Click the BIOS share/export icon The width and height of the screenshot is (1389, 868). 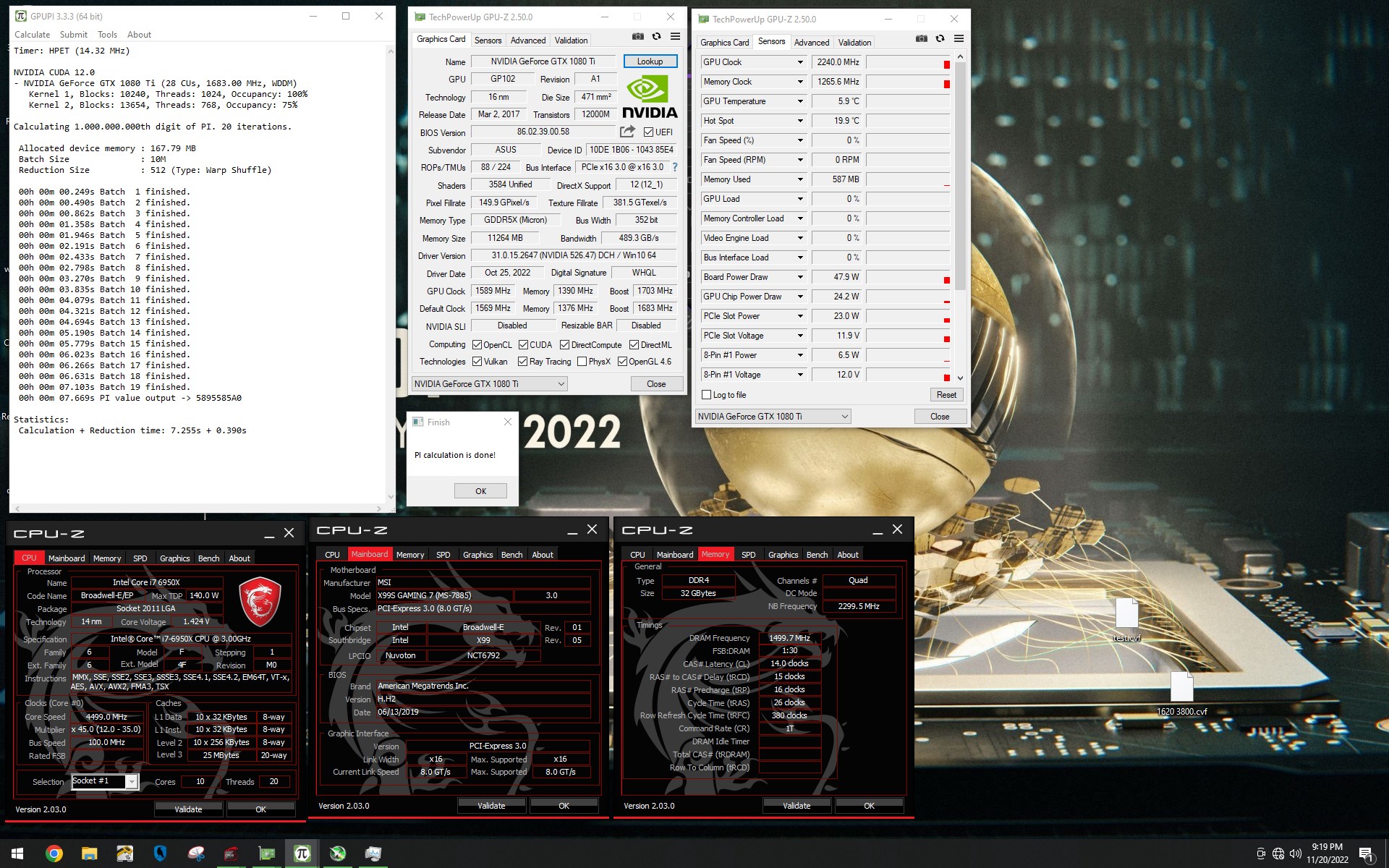click(627, 132)
